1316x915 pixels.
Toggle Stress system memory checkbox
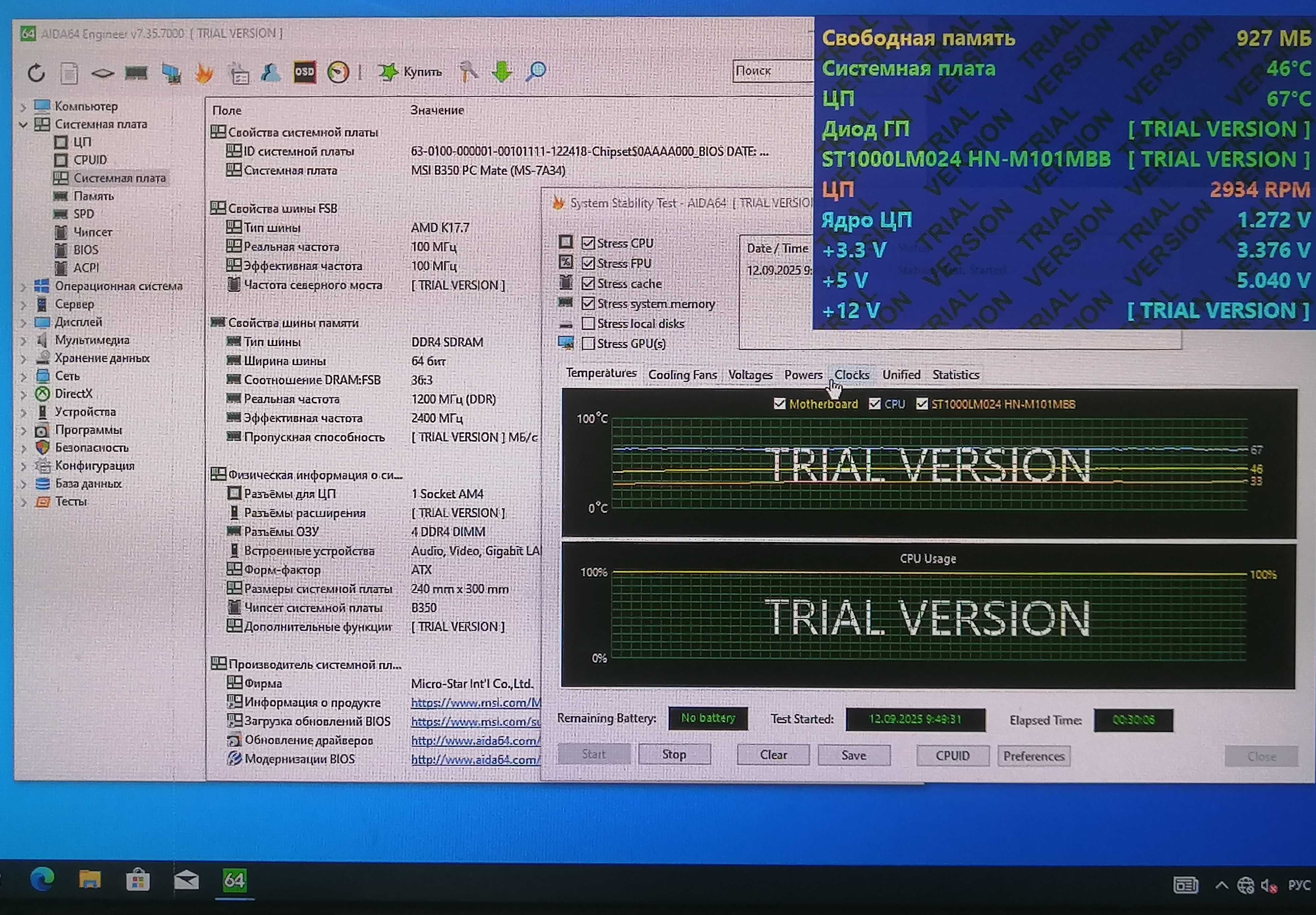[x=587, y=303]
